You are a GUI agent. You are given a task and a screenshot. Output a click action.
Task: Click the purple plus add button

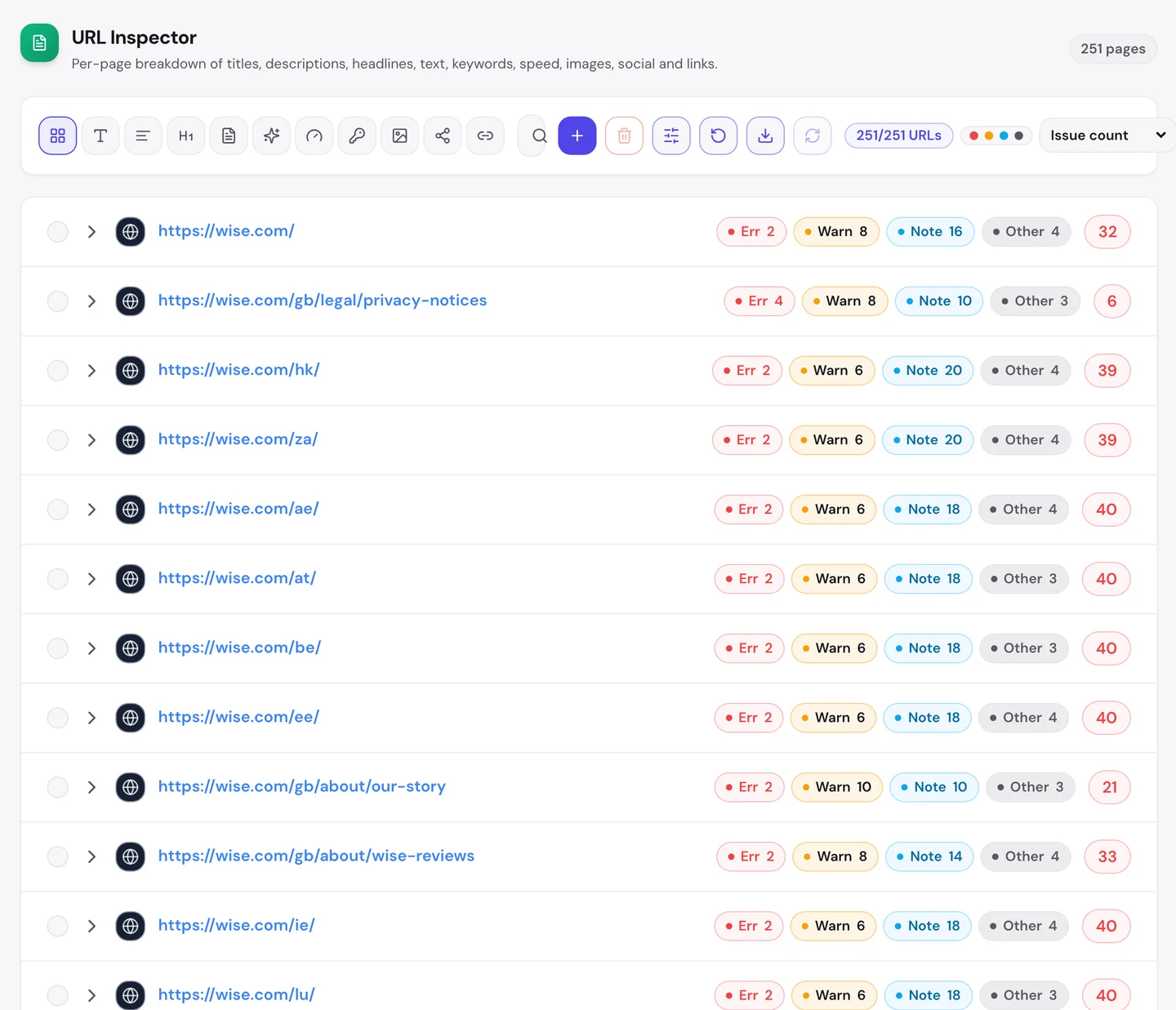point(577,136)
